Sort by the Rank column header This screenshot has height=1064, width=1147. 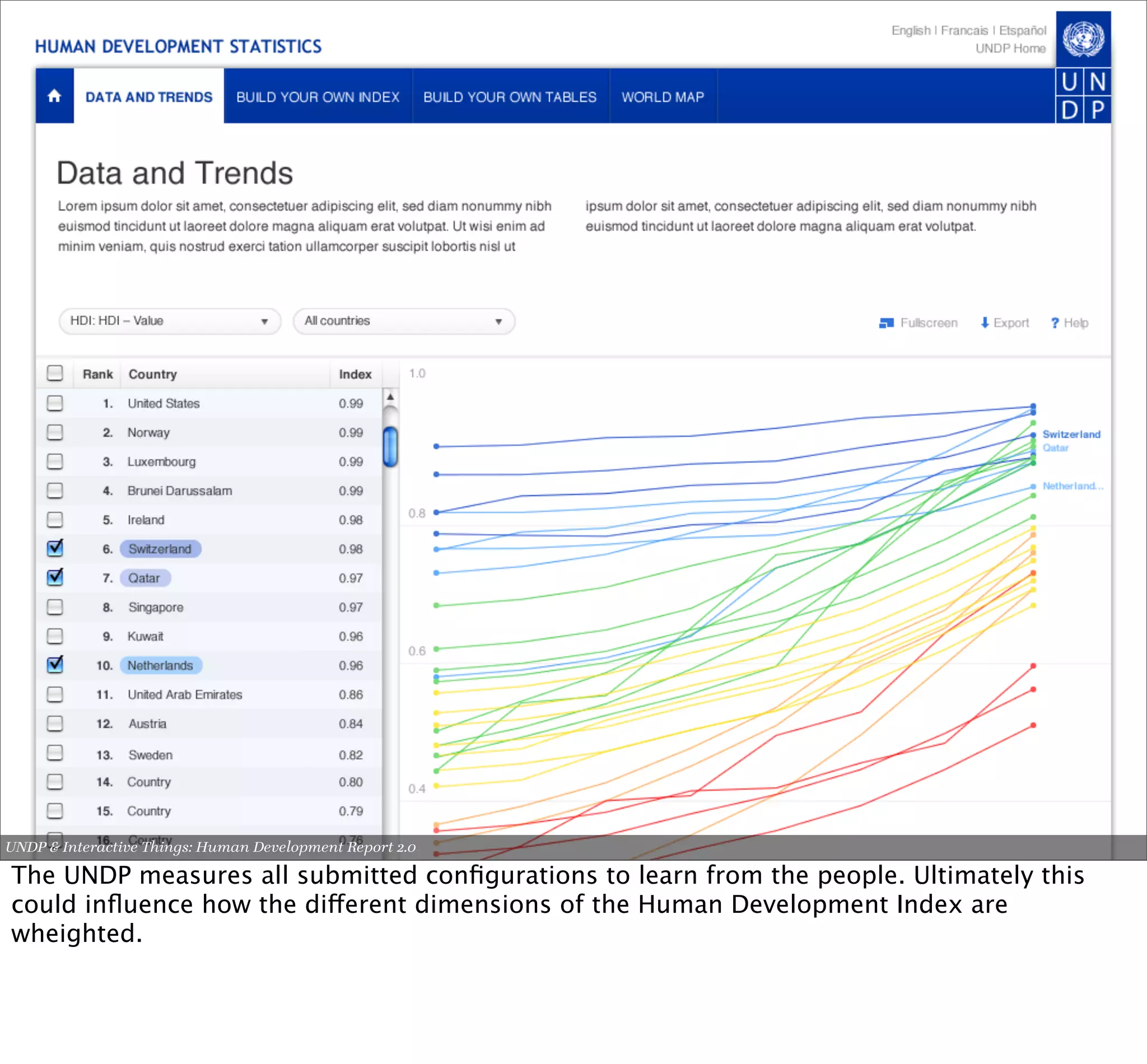[x=97, y=374]
